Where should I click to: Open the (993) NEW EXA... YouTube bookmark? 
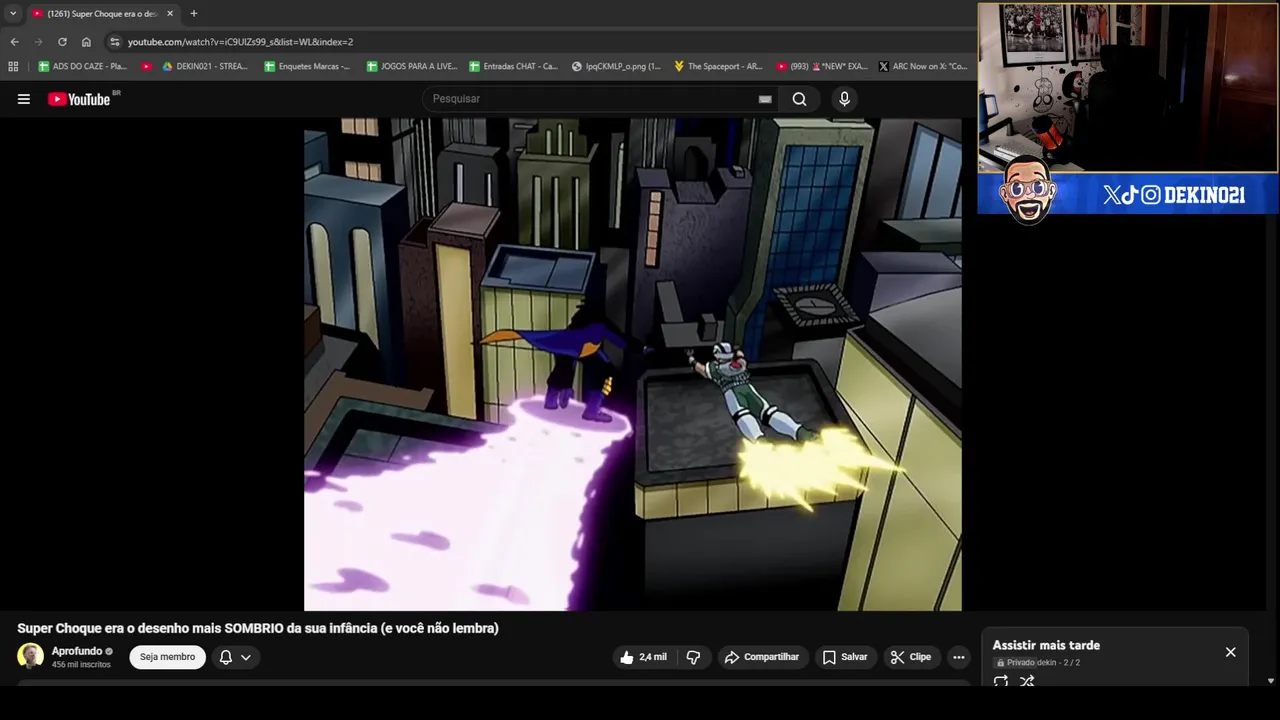click(821, 66)
